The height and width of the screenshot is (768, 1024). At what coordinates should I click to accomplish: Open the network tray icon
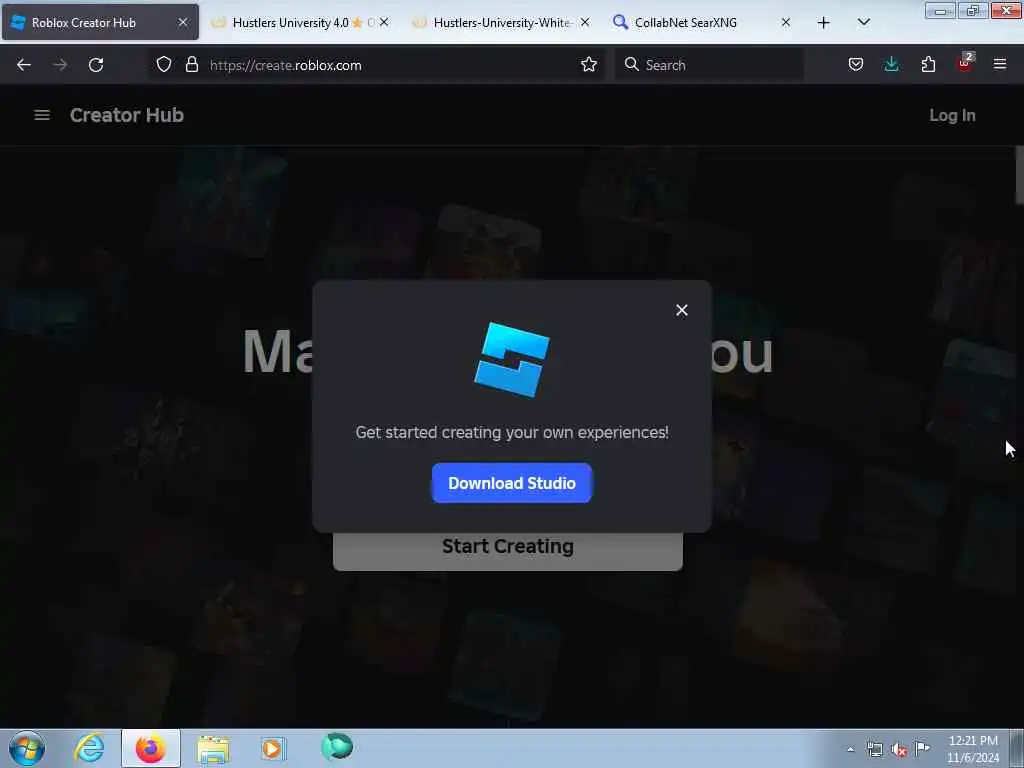(x=874, y=749)
